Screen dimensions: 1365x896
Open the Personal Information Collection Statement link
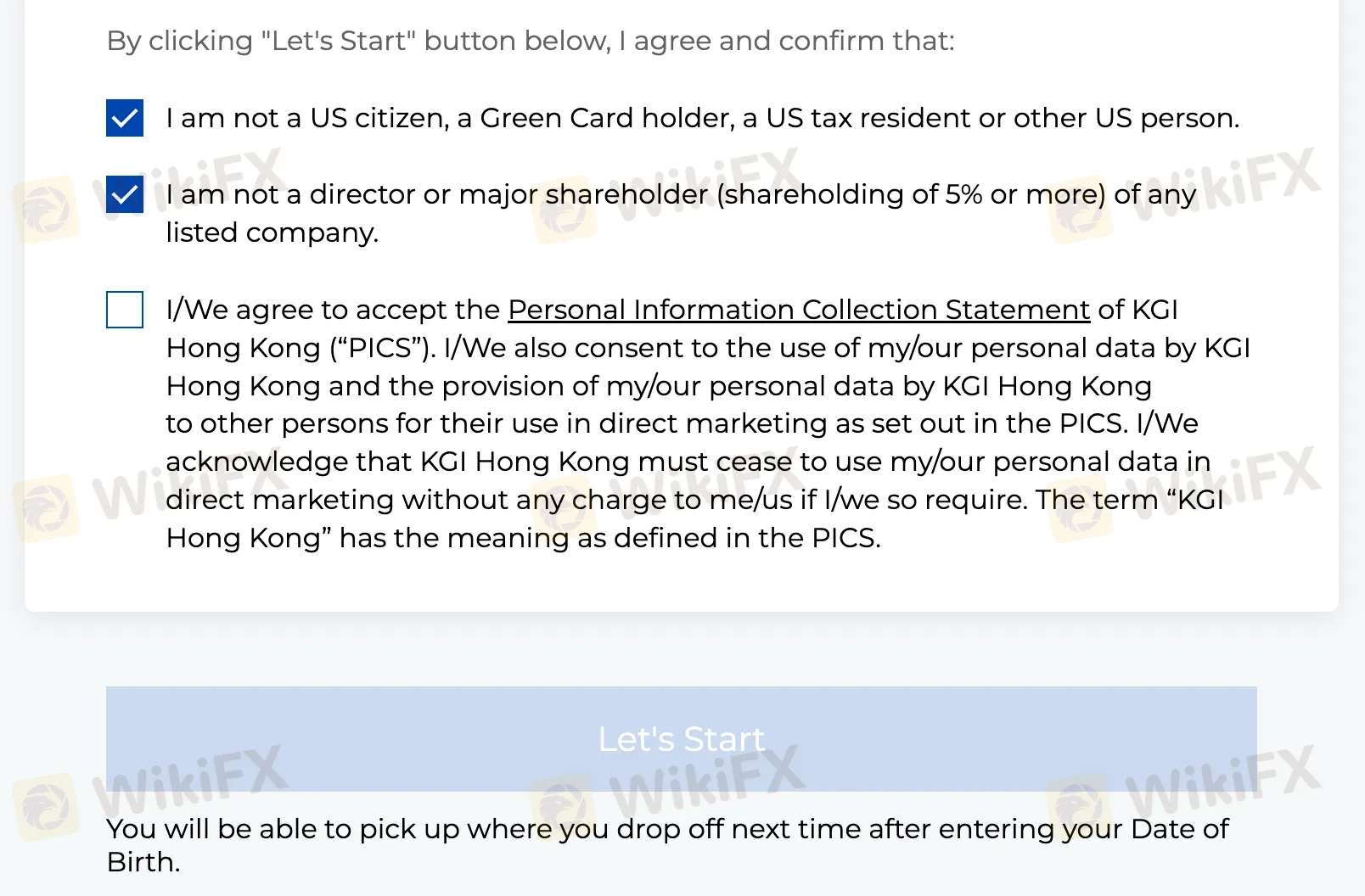(799, 310)
